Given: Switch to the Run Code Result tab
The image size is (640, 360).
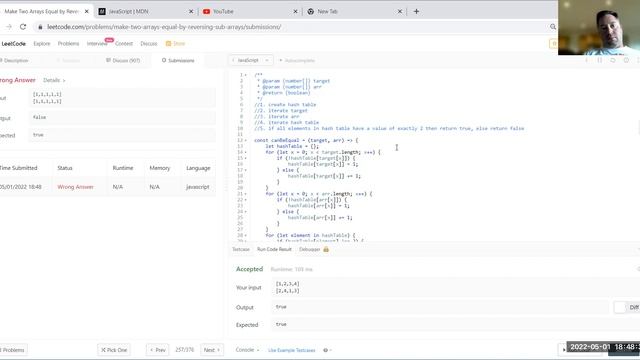Looking at the screenshot, I should [274, 249].
